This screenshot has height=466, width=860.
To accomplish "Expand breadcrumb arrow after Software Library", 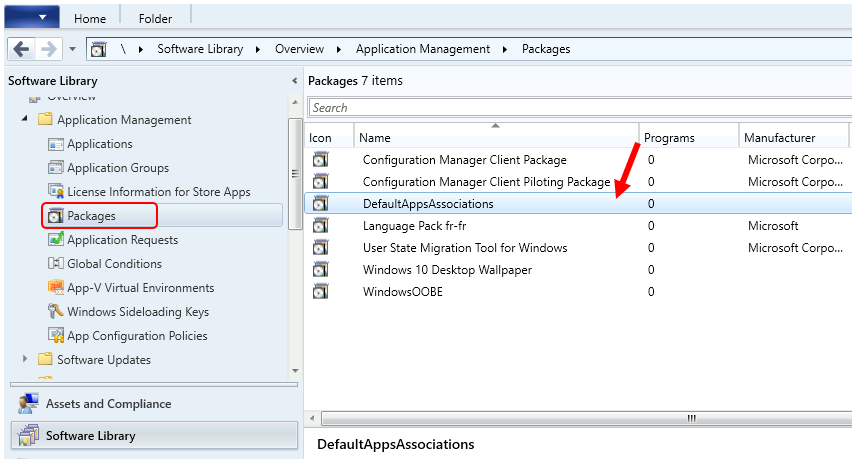I will 258,49.
